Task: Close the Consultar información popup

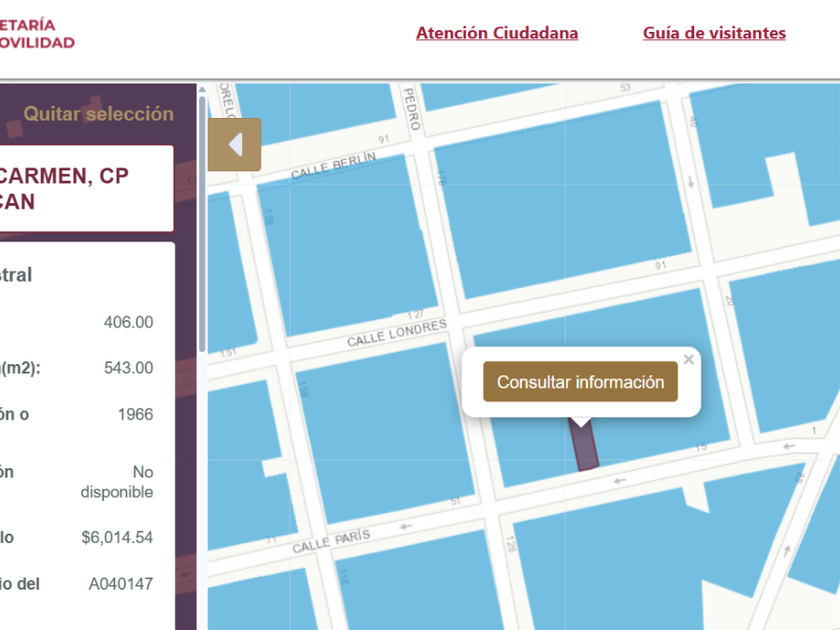Action: (688, 359)
